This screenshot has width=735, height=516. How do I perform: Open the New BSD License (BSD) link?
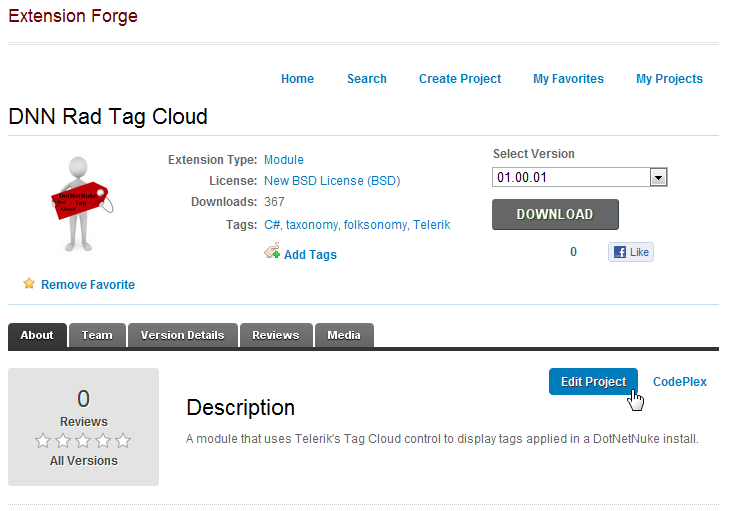click(x=332, y=181)
